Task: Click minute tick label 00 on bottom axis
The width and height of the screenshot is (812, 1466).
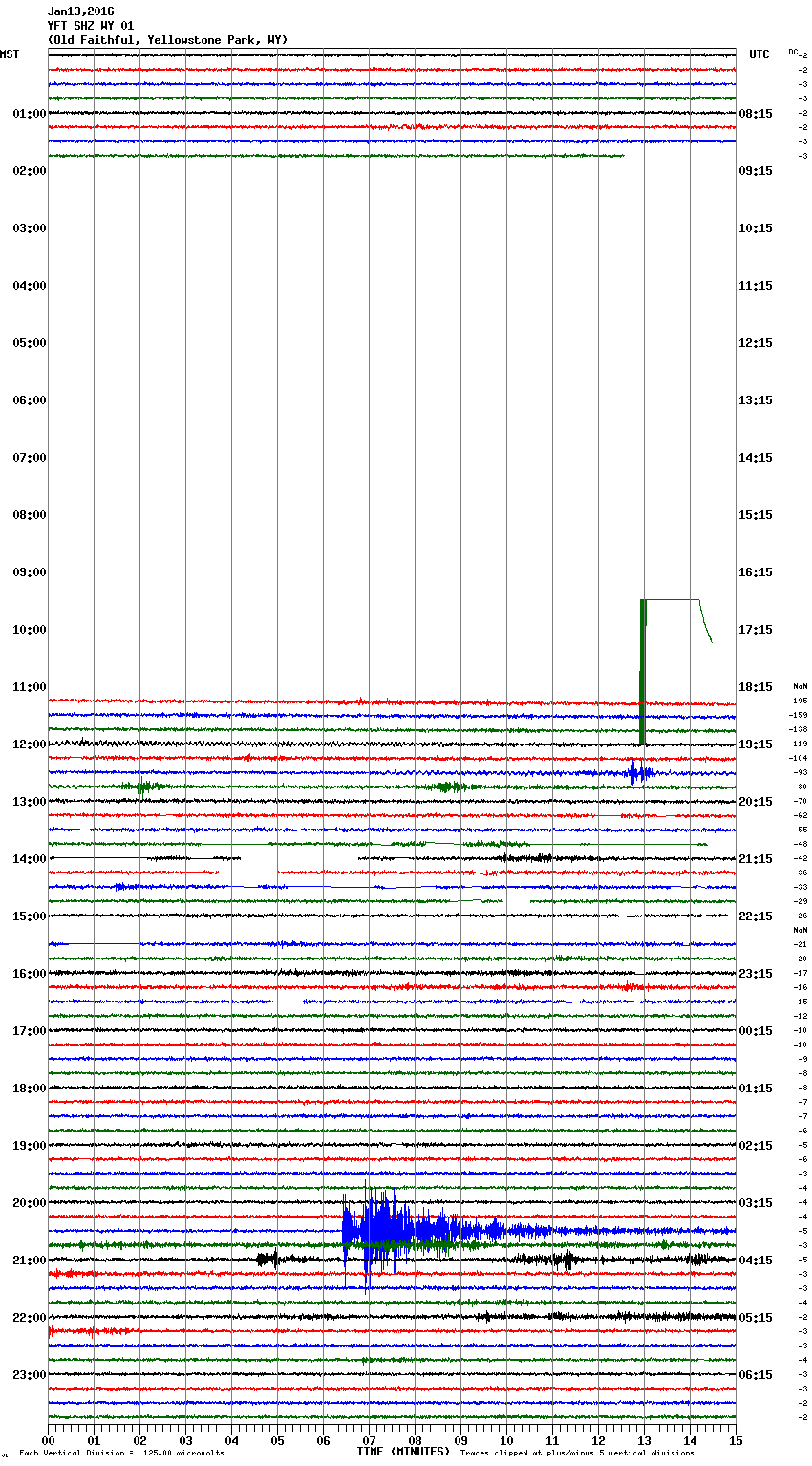Action: pos(49,1440)
